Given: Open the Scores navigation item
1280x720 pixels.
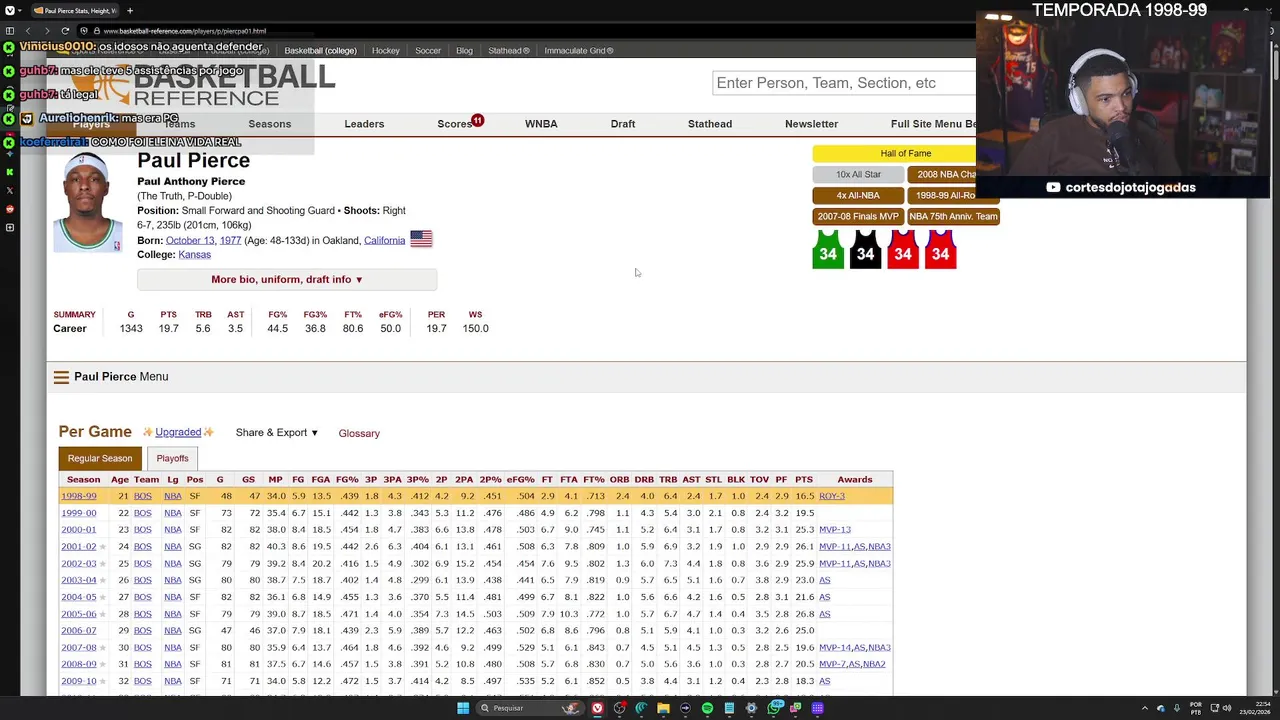Looking at the screenshot, I should [x=454, y=124].
